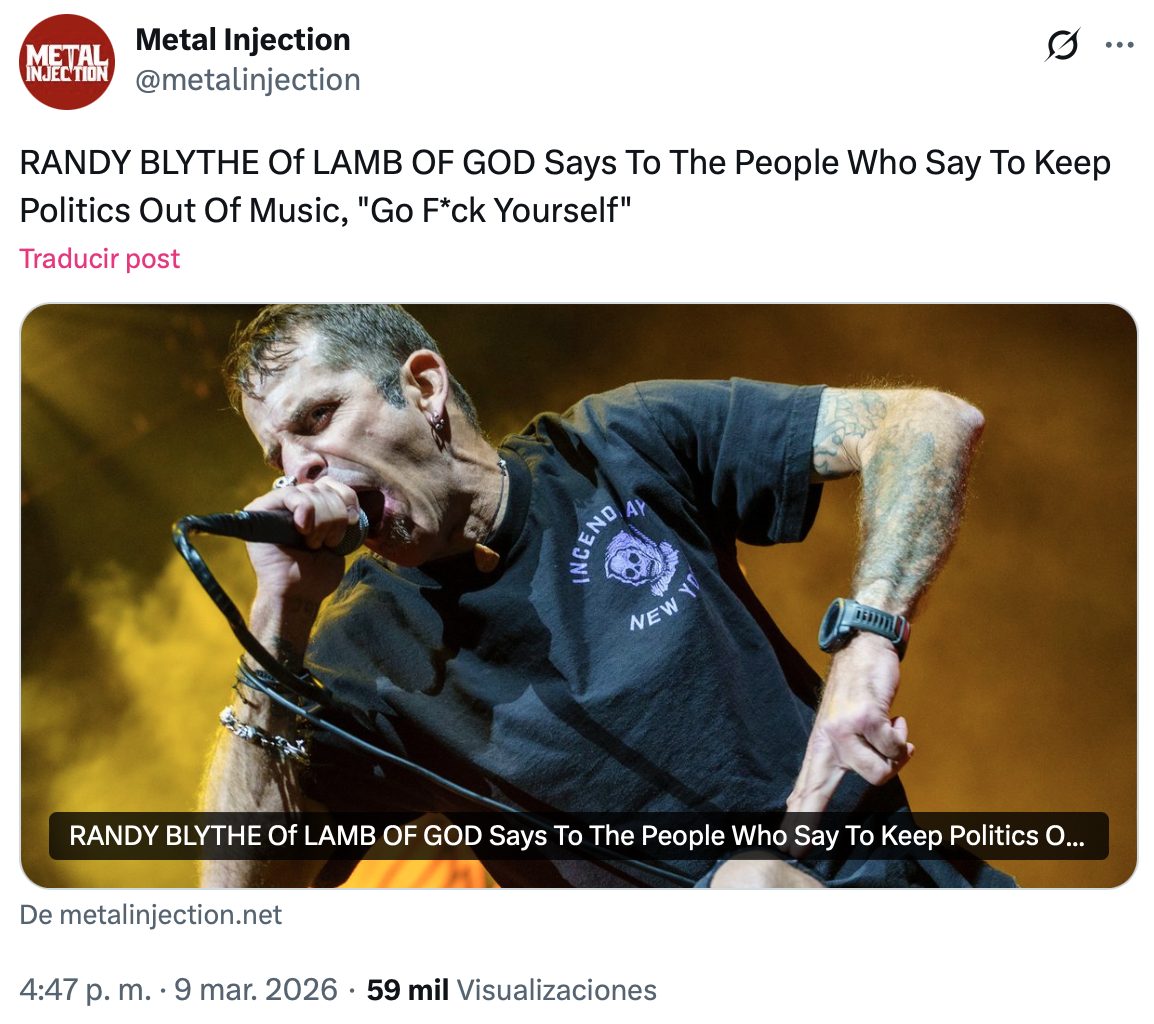Click the De metalinjection.net source link
The height and width of the screenshot is (1024, 1154).
coord(151,915)
